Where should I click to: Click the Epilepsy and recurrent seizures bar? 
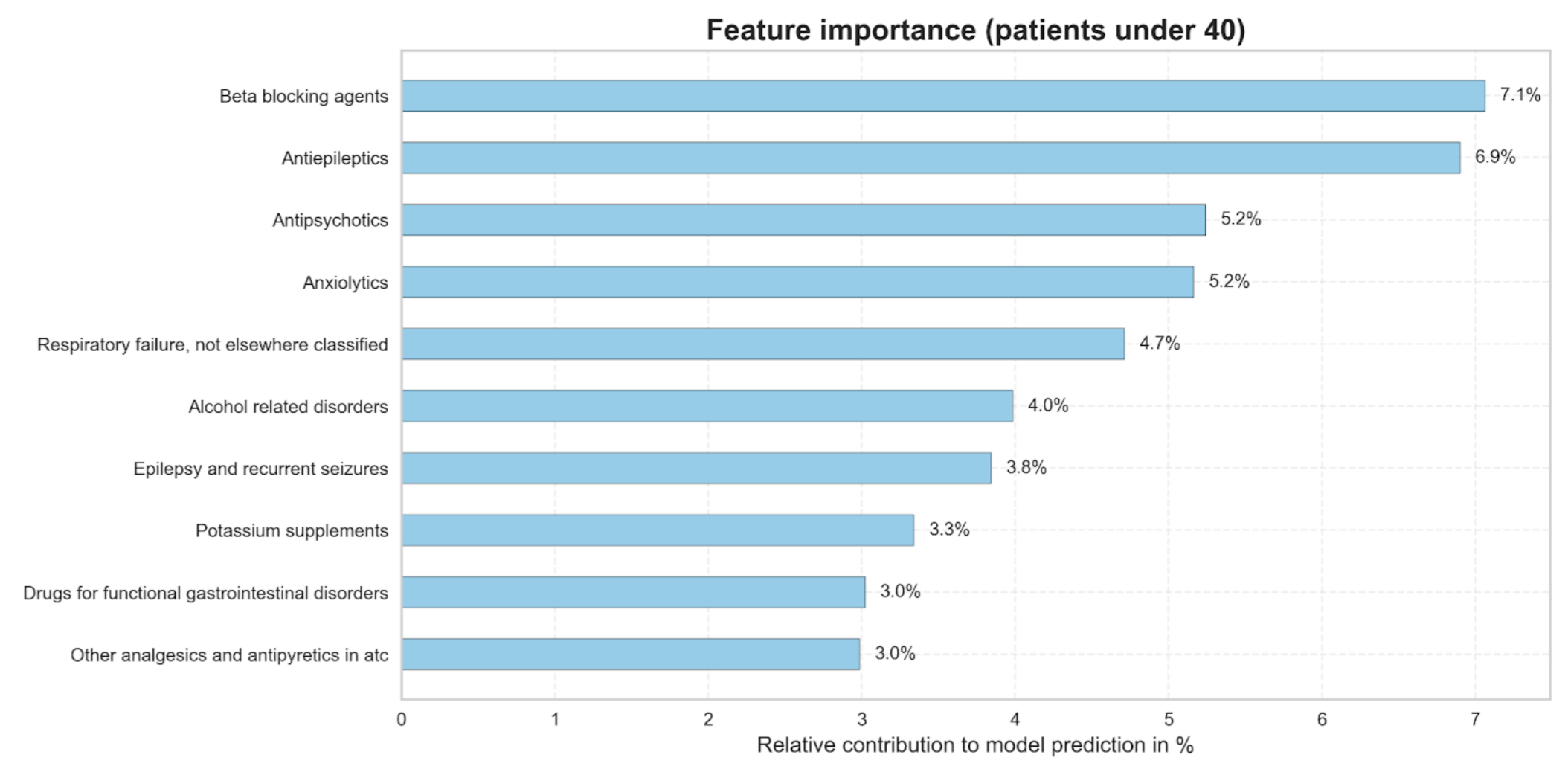696,468
